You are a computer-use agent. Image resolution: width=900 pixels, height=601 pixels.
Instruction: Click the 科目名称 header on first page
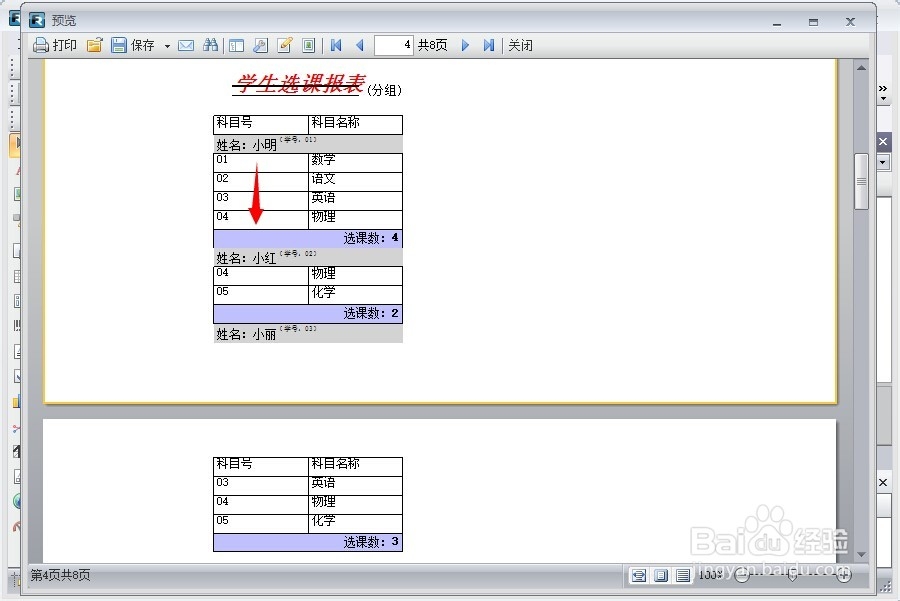[x=356, y=124]
